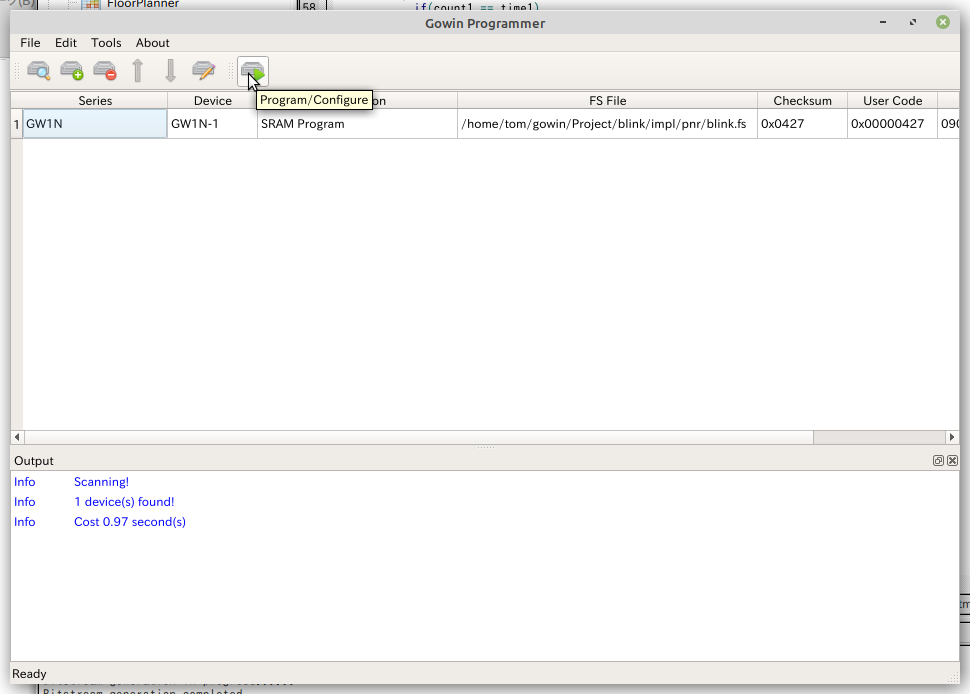
Task: Click the Output panel title
Action: point(34,461)
